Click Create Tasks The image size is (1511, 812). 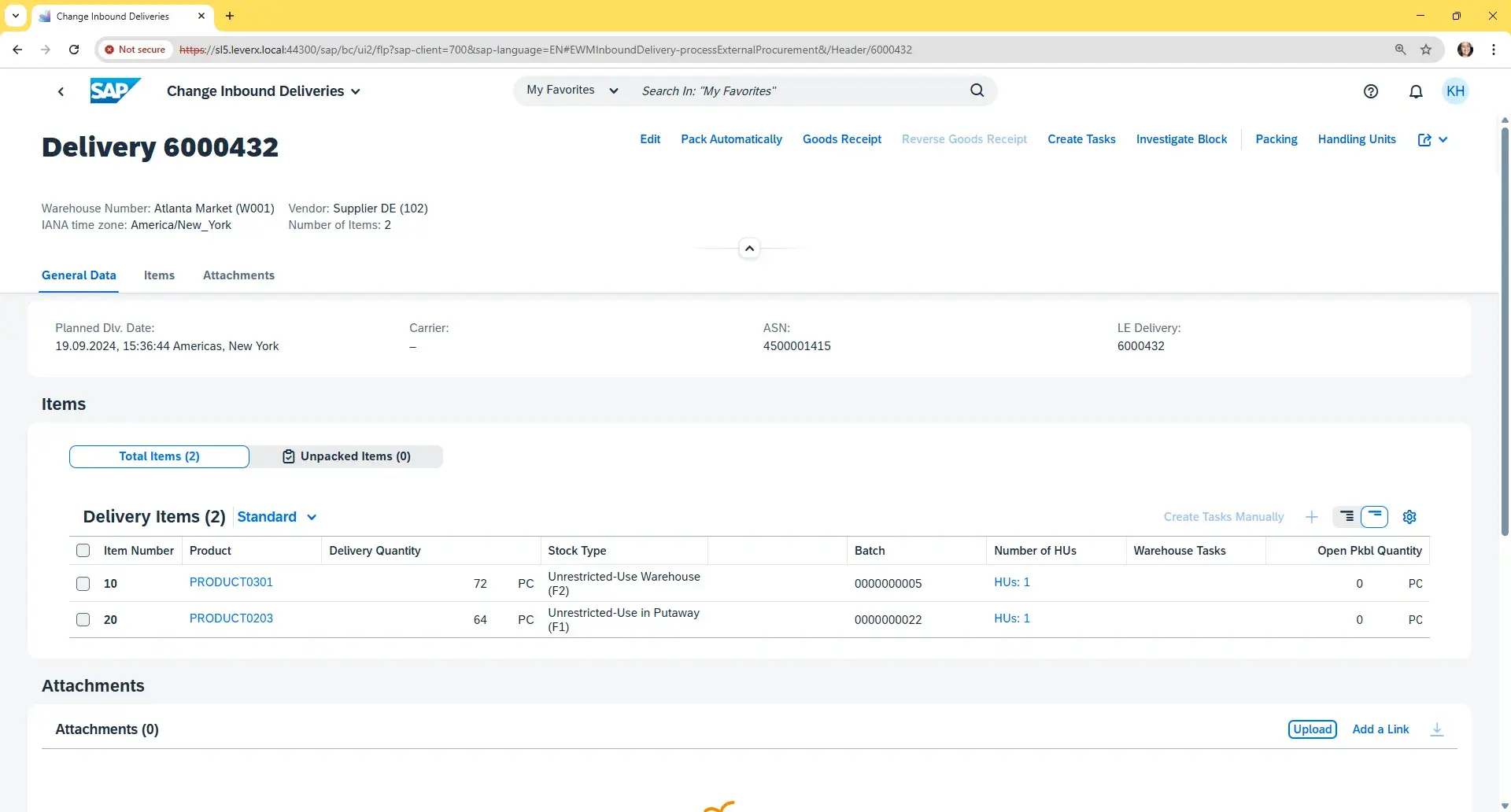[1081, 139]
